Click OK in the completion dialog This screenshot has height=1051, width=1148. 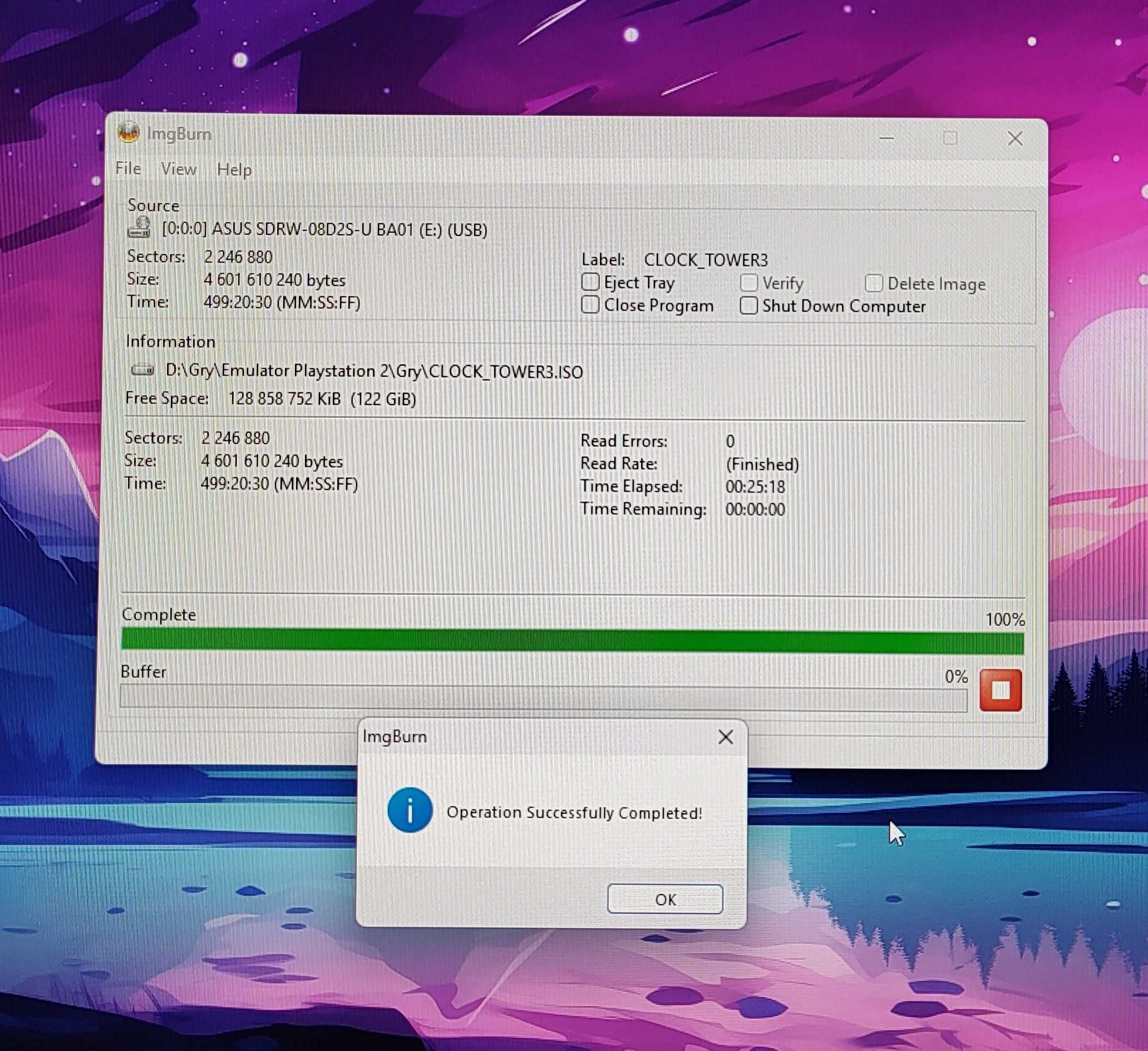point(665,899)
